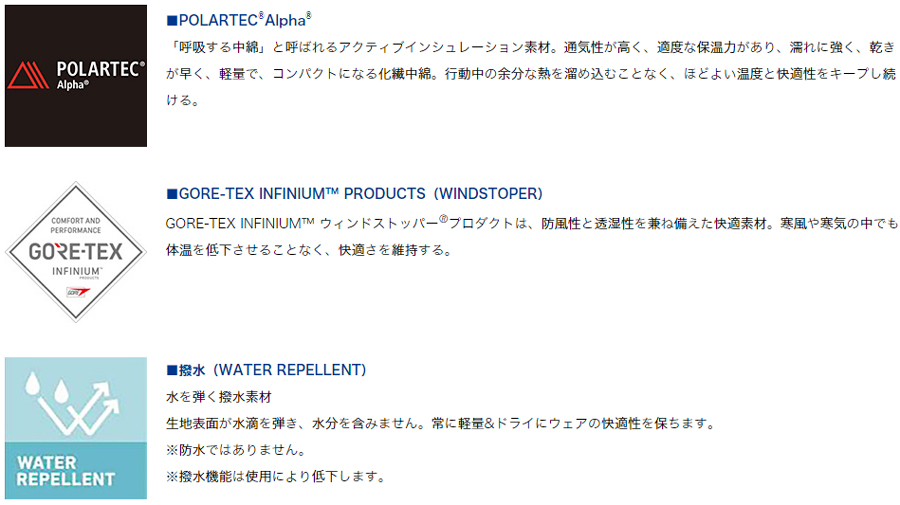The width and height of the screenshot is (900, 505).
Task: Click the 撥水 (WATER REPELLENT) heading
Action: [x=266, y=370]
